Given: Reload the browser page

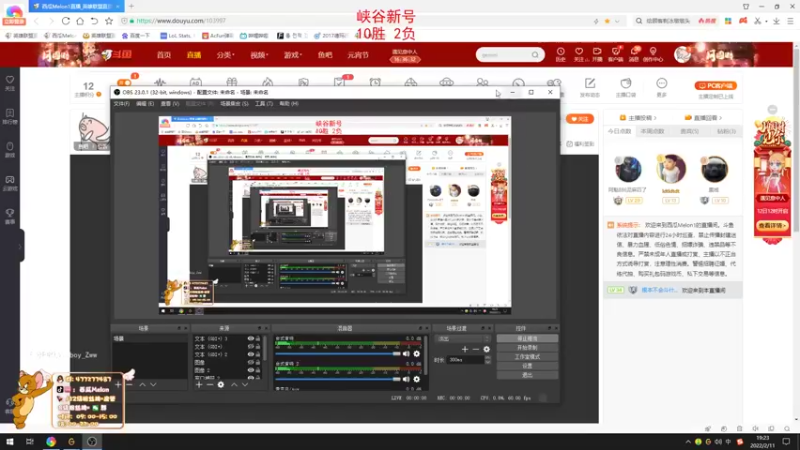Looking at the screenshot, I should (x=66, y=21).
